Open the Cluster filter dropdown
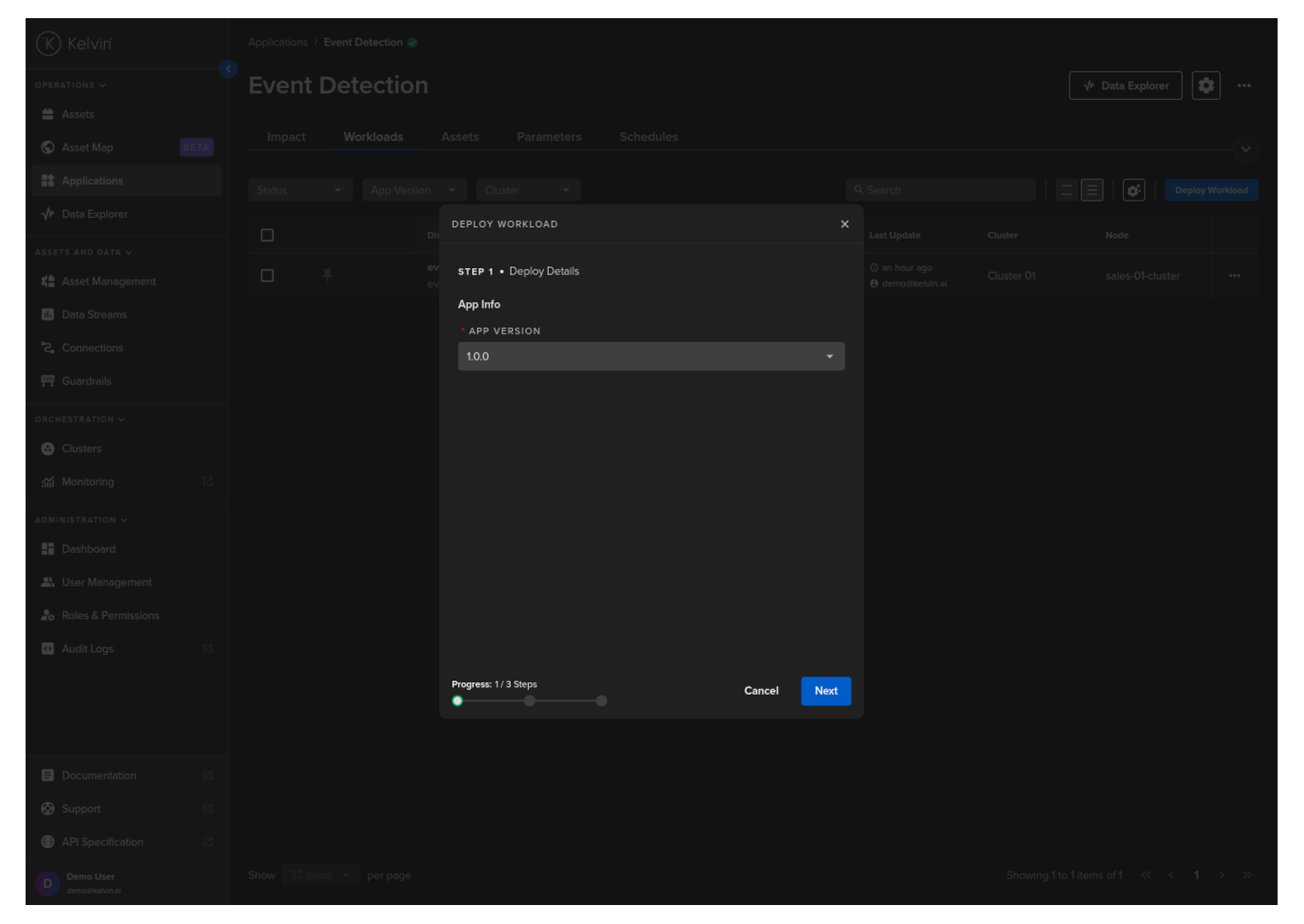Image resolution: width=1304 pixels, height=924 pixels. pyautogui.click(x=527, y=191)
